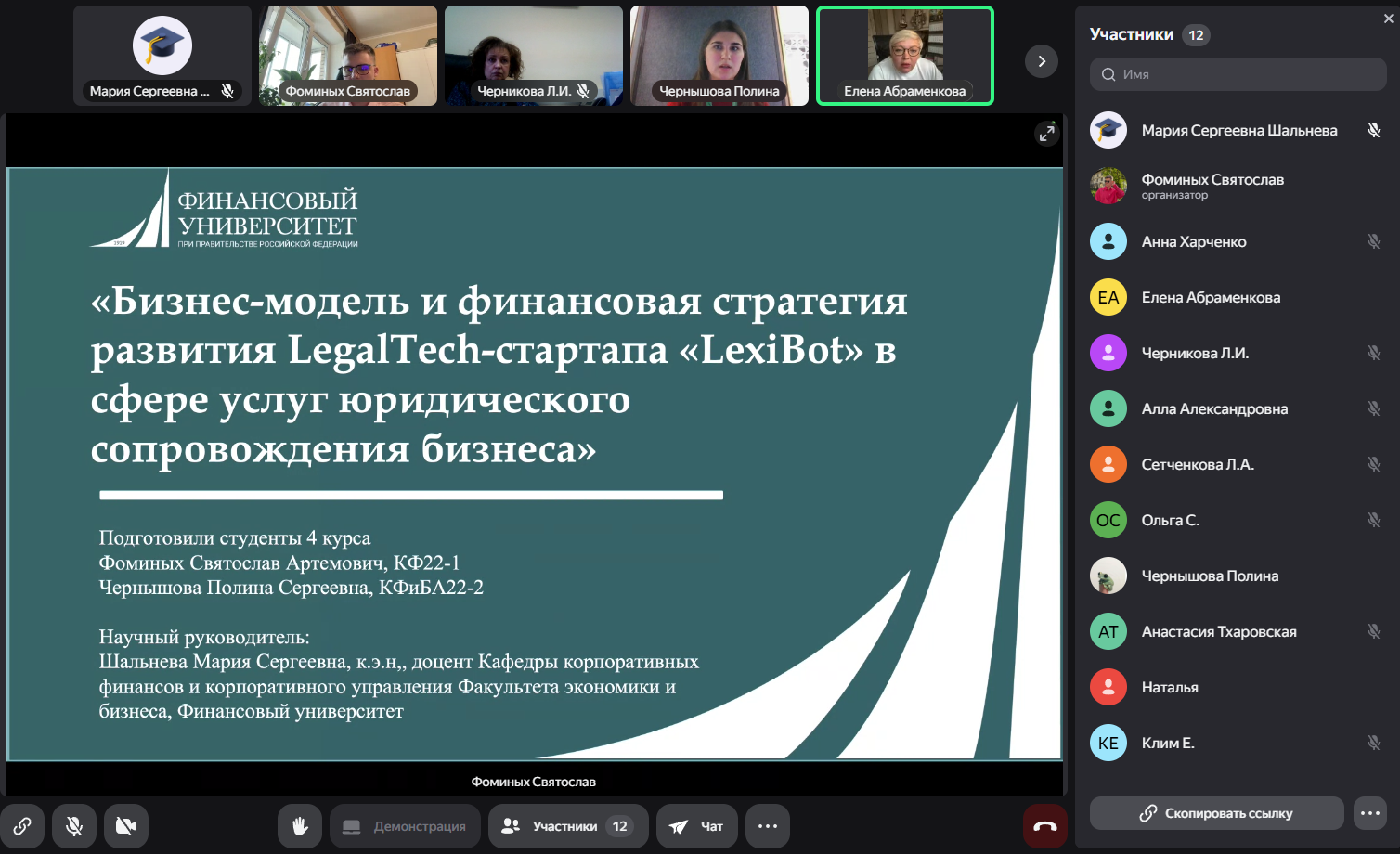1400x854 pixels.
Task: Open the Чат panel
Action: coord(697,826)
